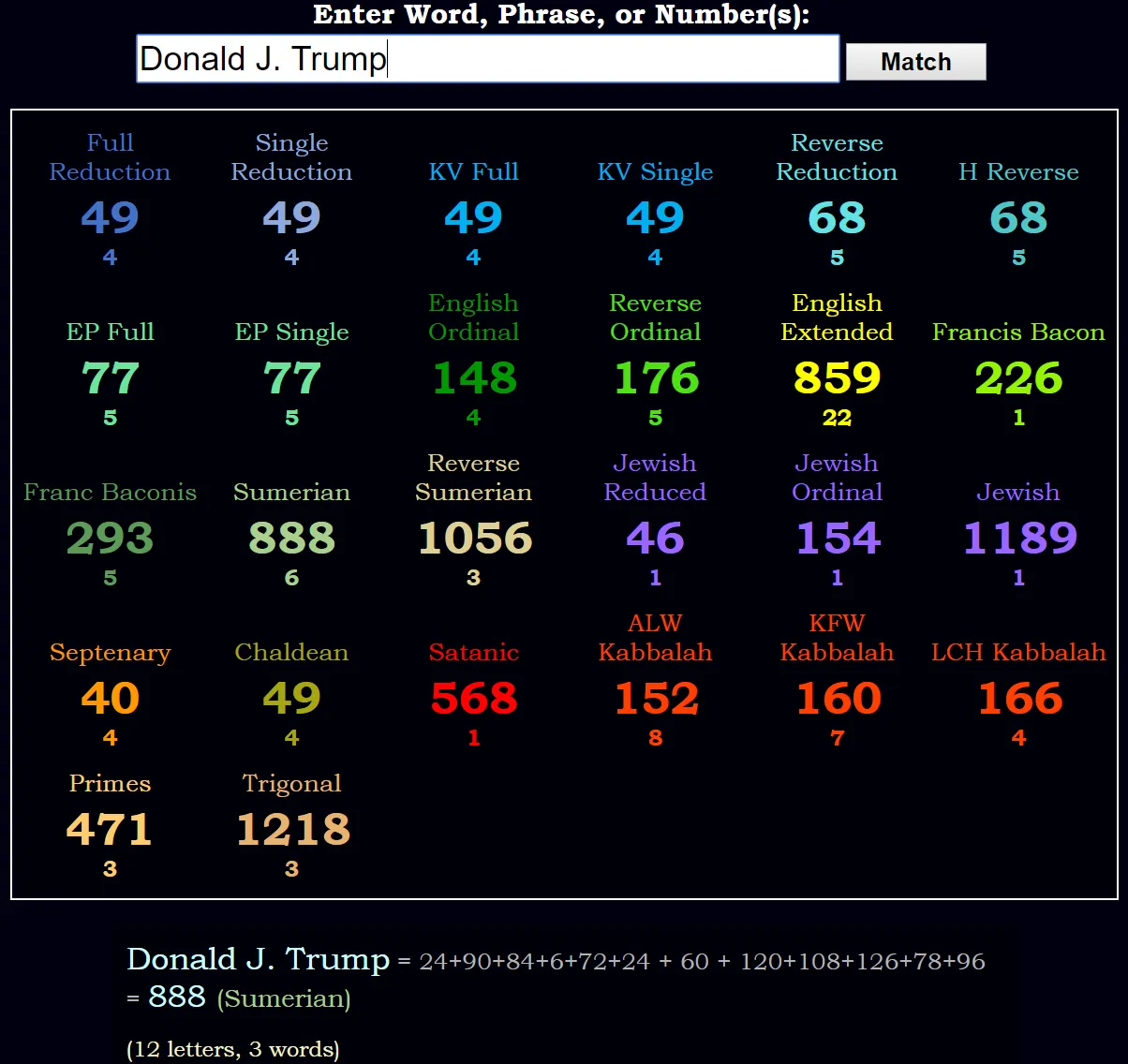Click the Satanic cipher label

(473, 652)
